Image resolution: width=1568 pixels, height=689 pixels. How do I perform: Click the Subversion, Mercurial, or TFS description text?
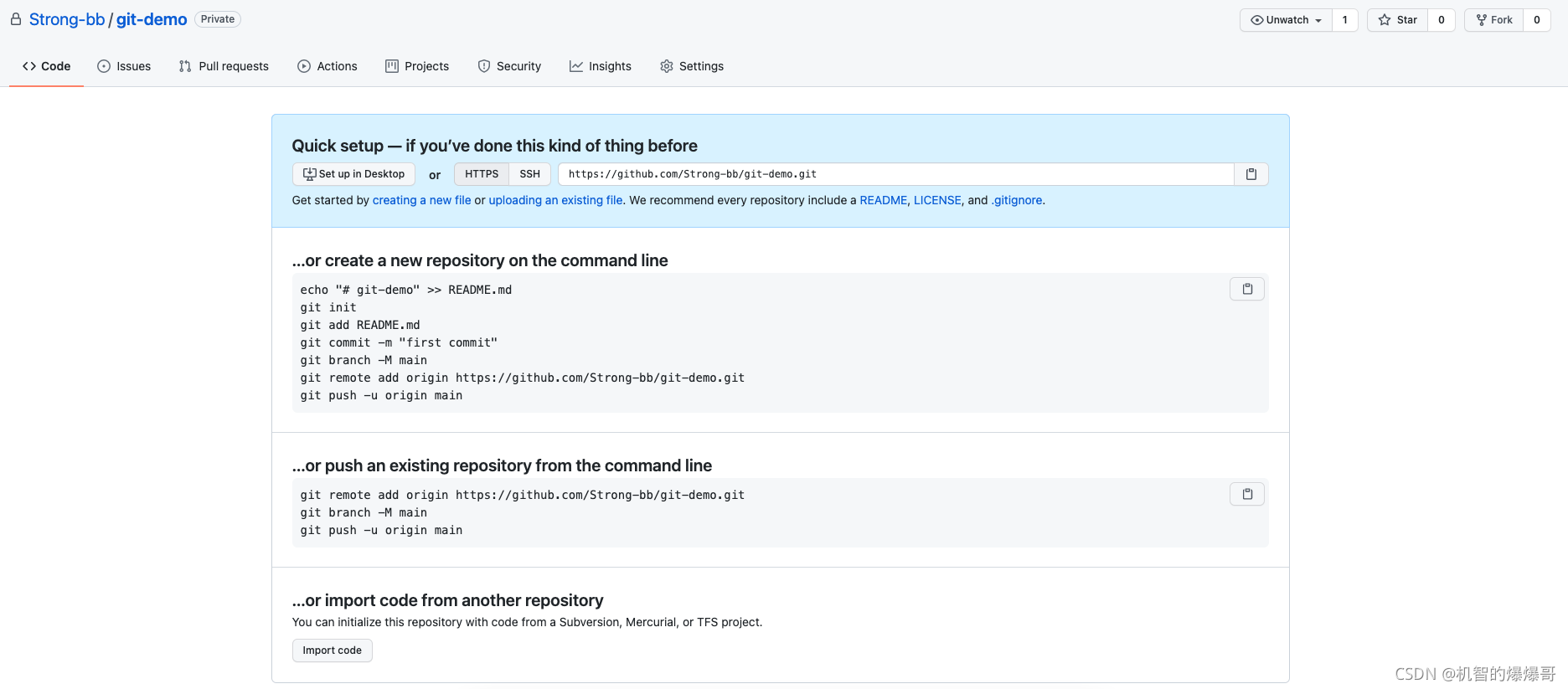coord(527,622)
